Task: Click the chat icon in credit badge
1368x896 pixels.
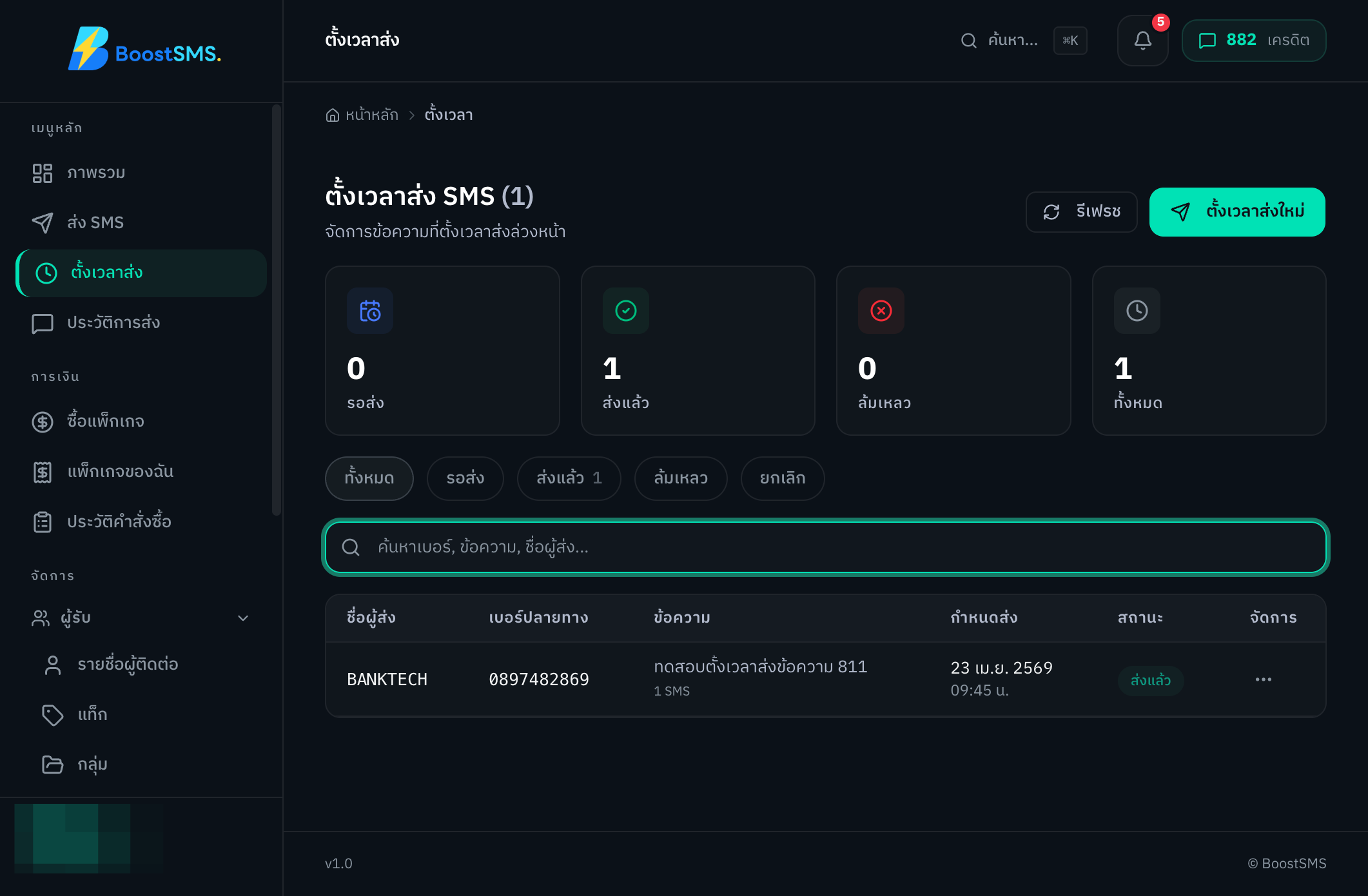Action: pos(1207,41)
